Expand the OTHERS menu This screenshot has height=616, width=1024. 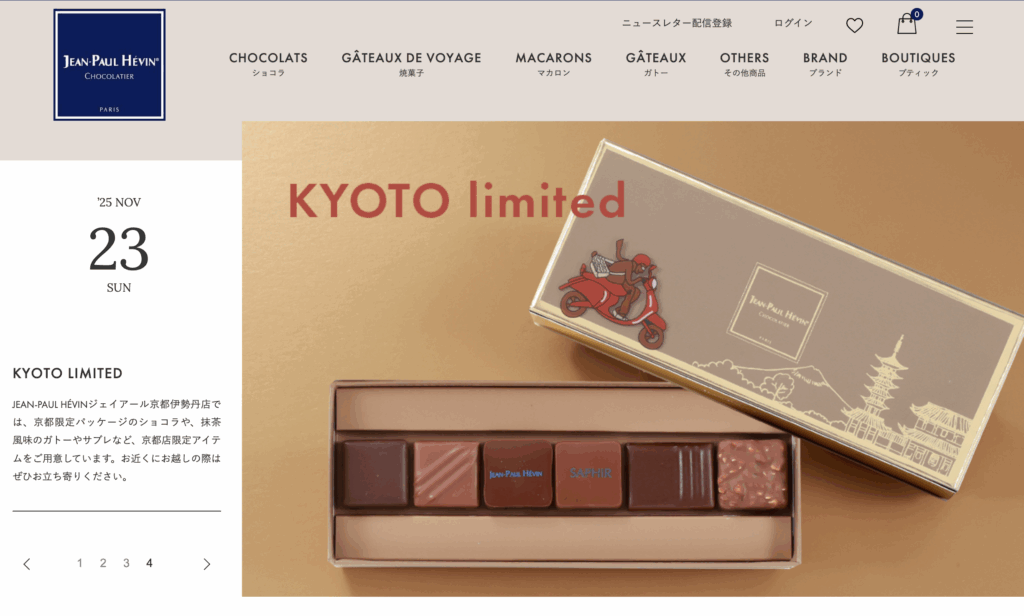tap(744, 64)
